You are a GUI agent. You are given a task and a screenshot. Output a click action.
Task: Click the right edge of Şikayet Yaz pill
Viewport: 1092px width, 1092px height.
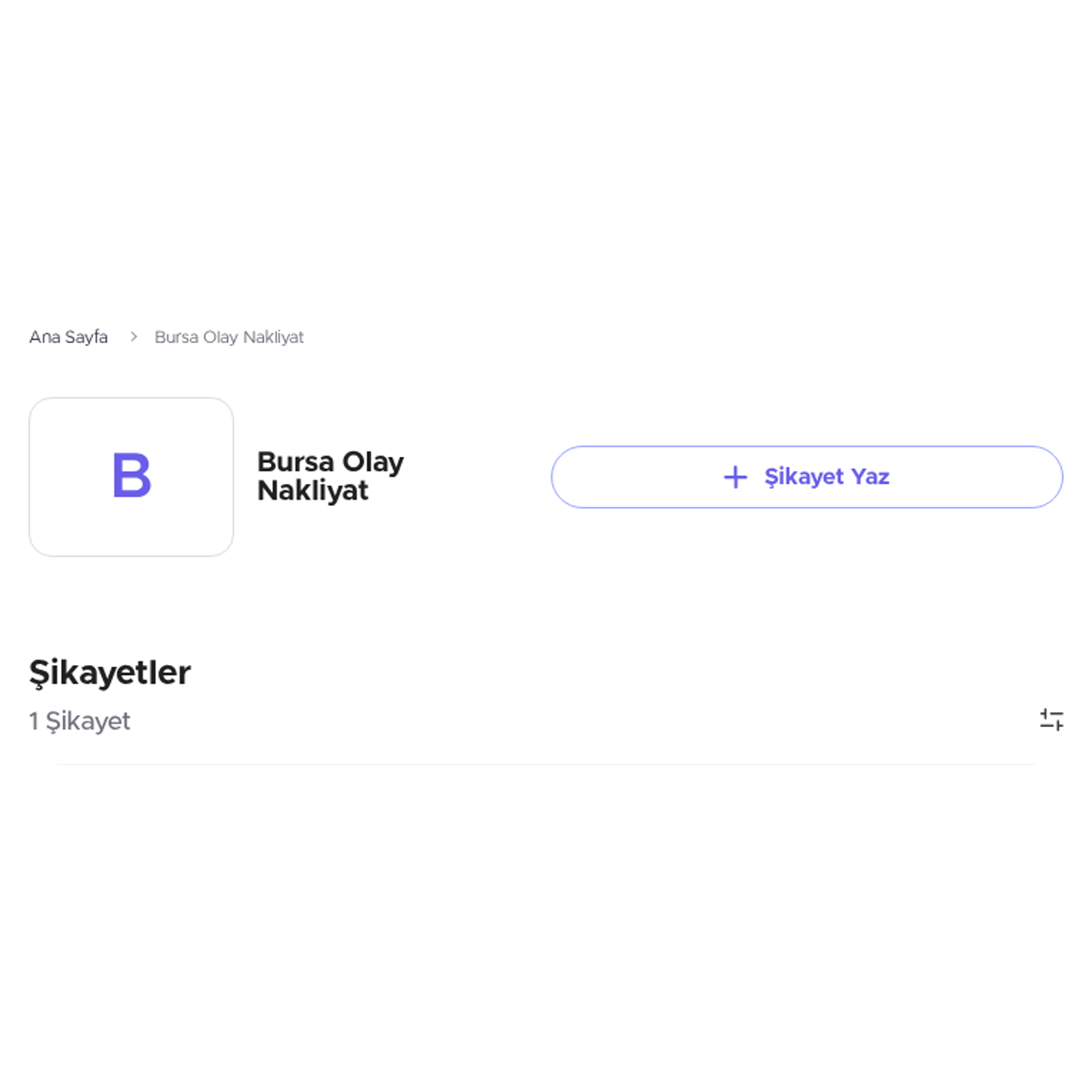pyautogui.click(x=1061, y=477)
